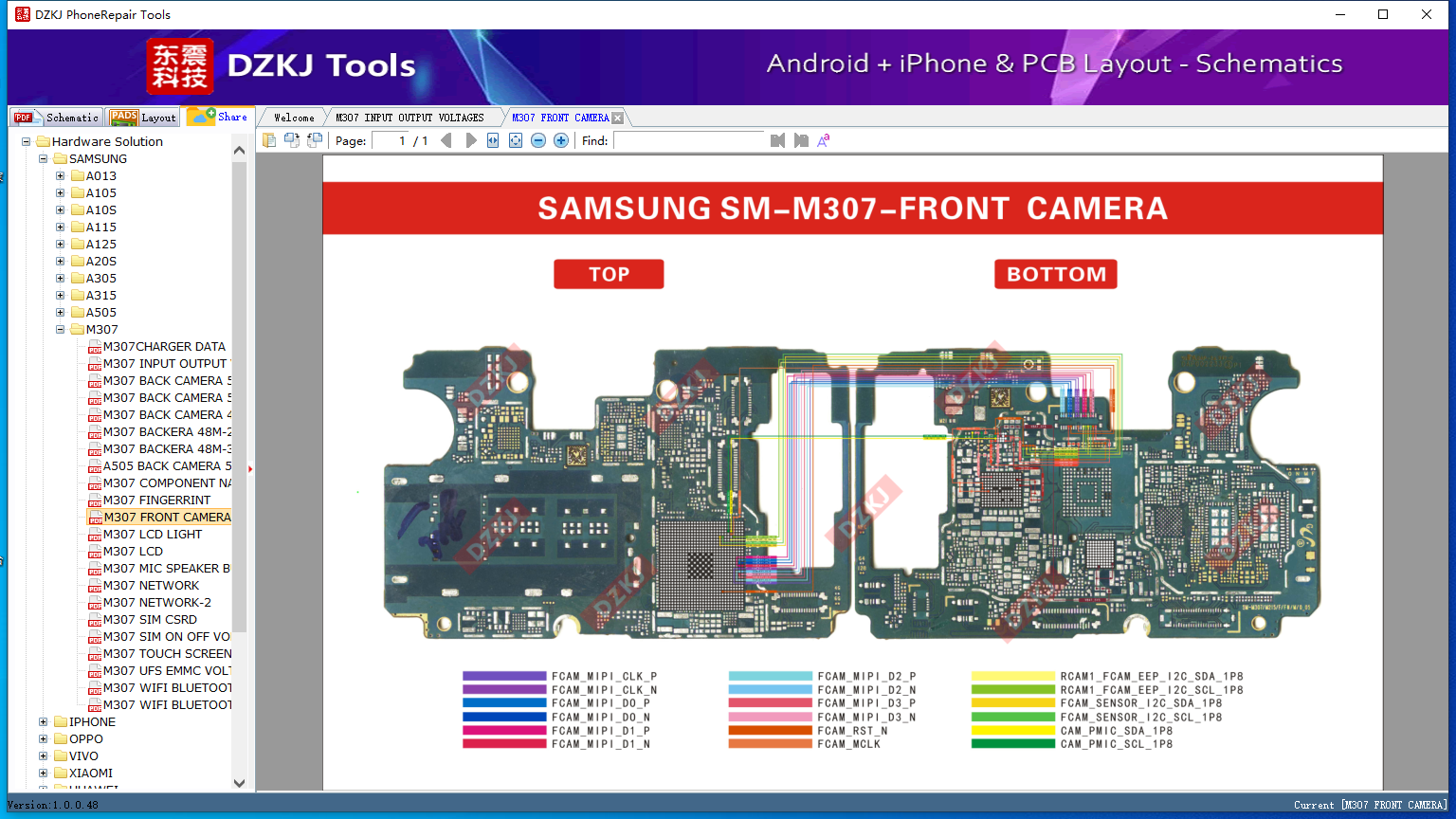Image resolution: width=1456 pixels, height=819 pixels.
Task: Zoom in with the plus icon
Action: pos(561,140)
